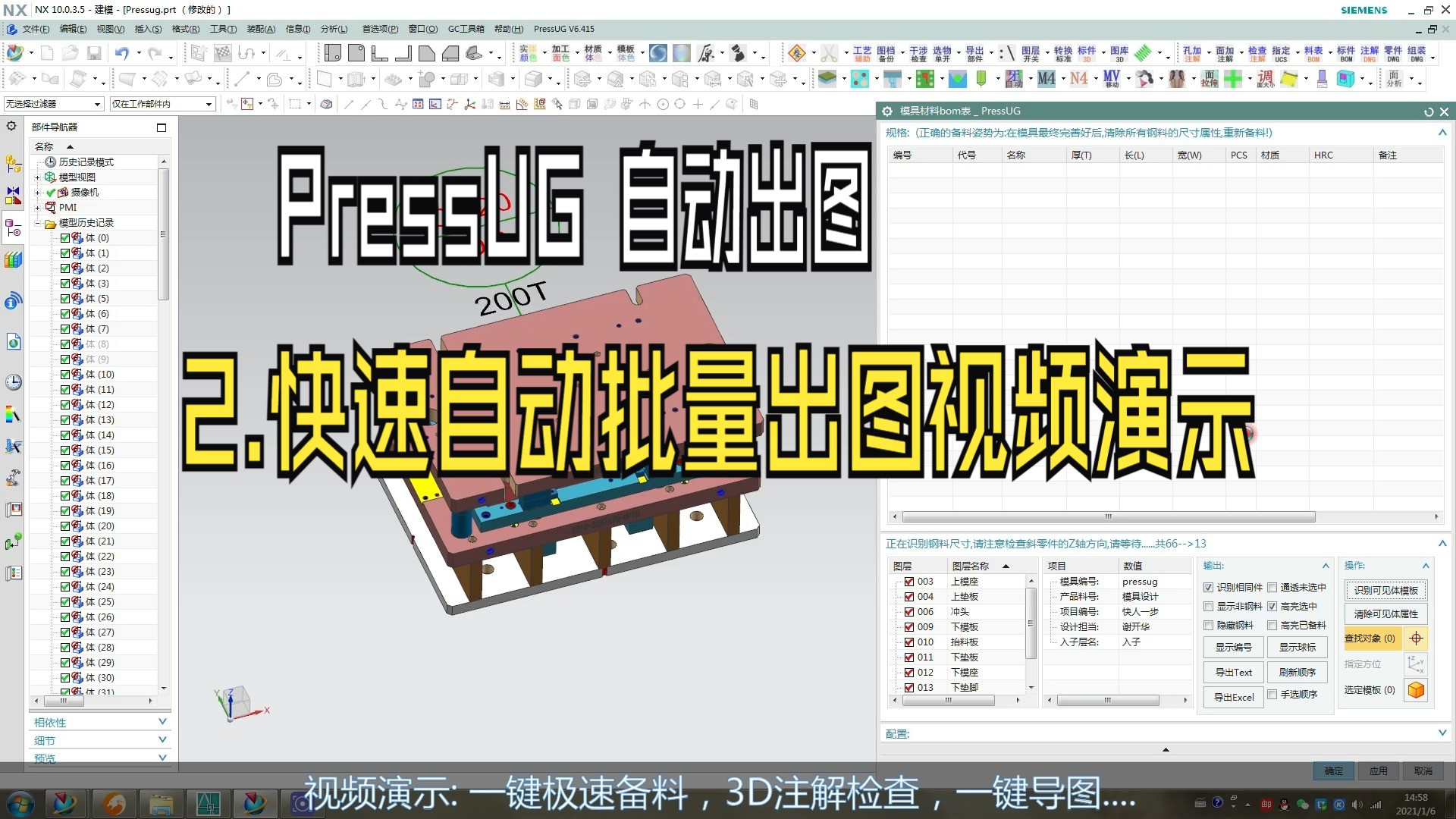Toggle the 识别相同件 checkbox
This screenshot has height=819, width=1456.
[1208, 588]
